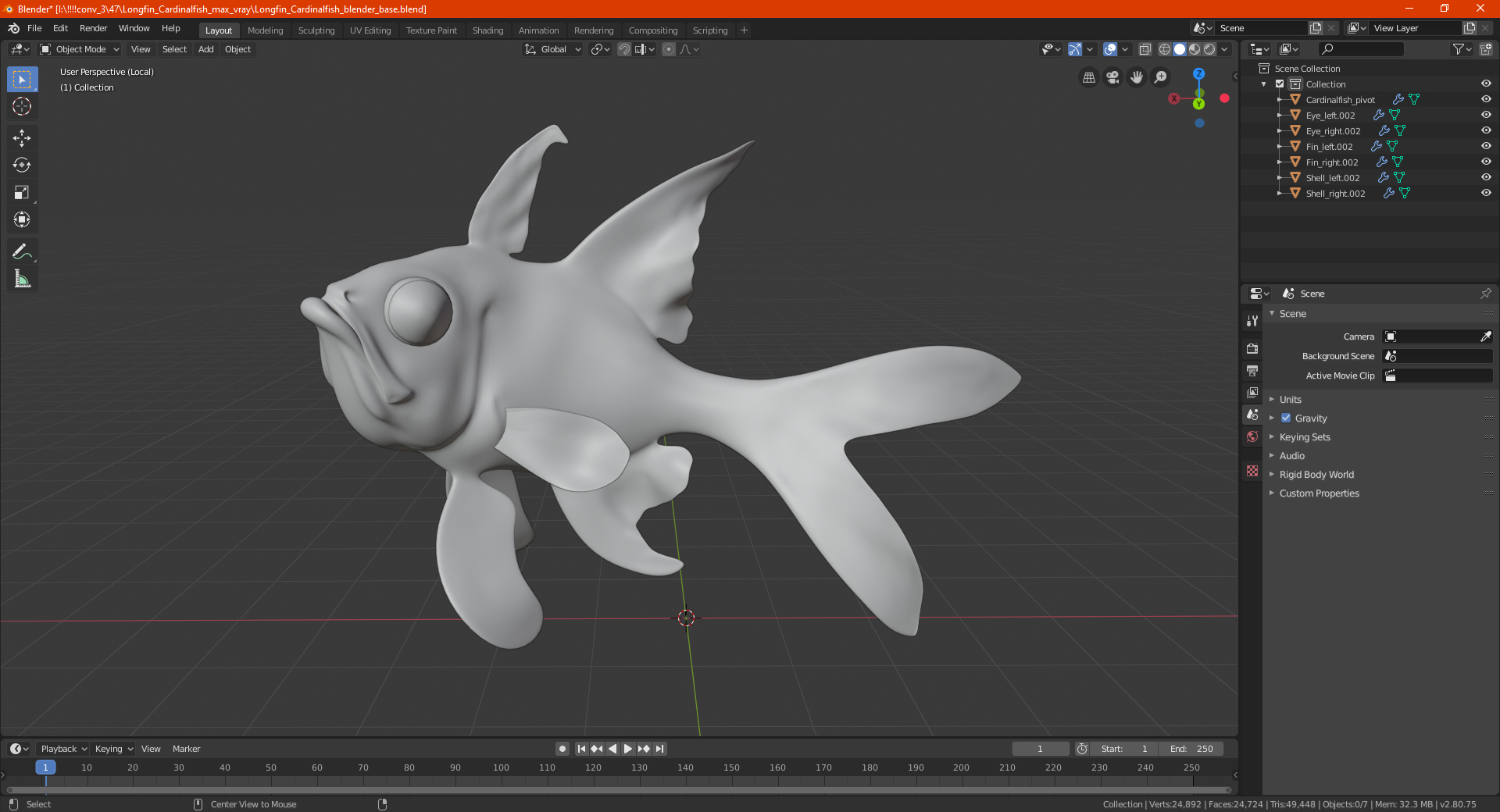Open the Object Mode dropdown
1500x812 pixels.
coord(80,49)
